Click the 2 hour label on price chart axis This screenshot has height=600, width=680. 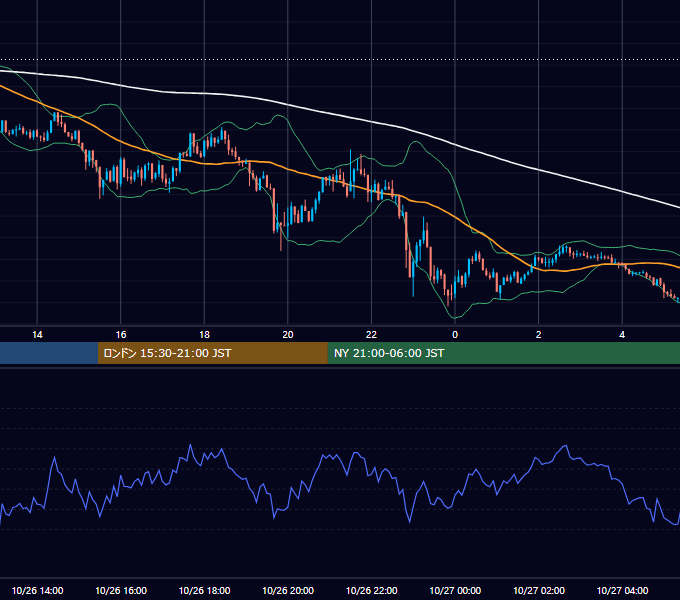pos(539,335)
